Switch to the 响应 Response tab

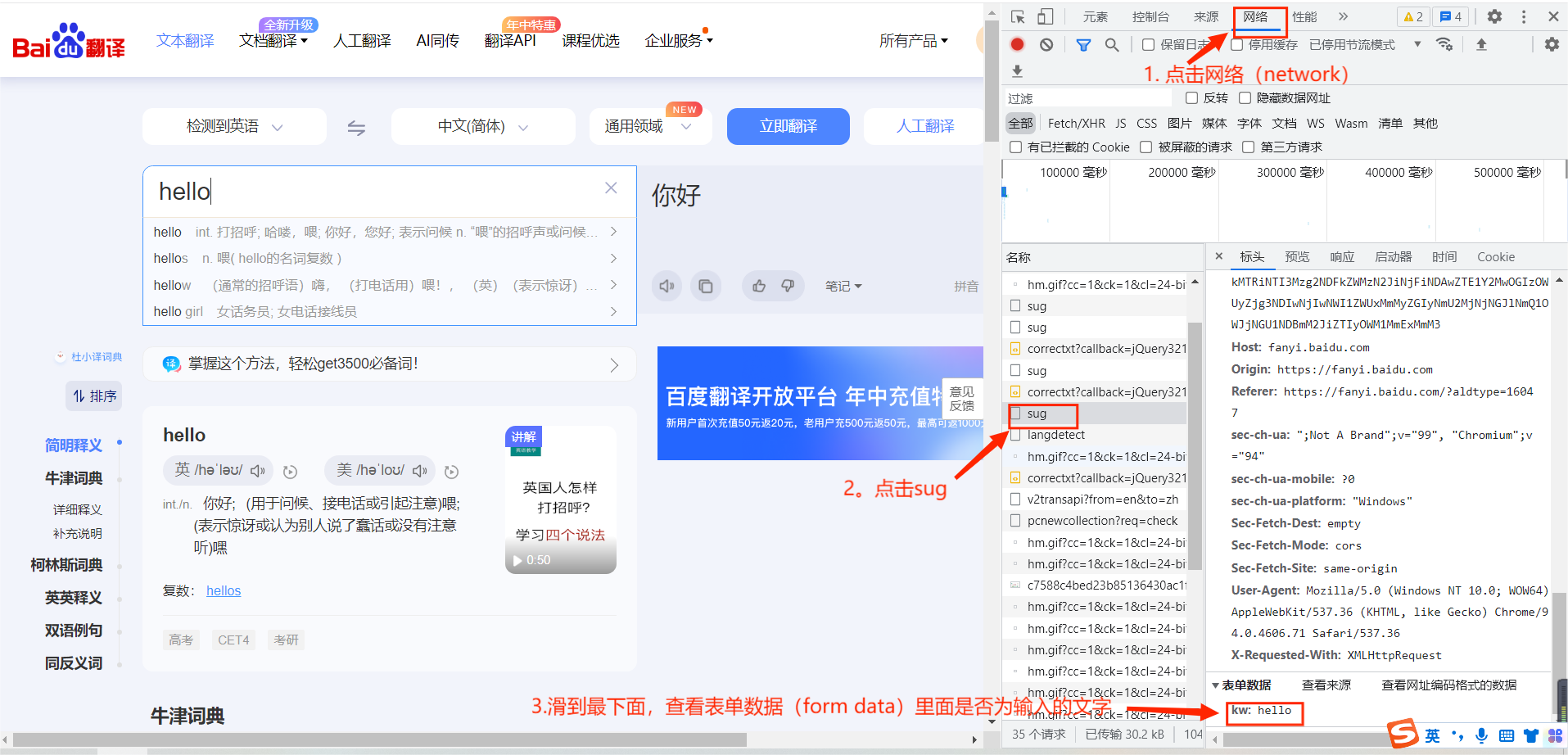[1342, 257]
